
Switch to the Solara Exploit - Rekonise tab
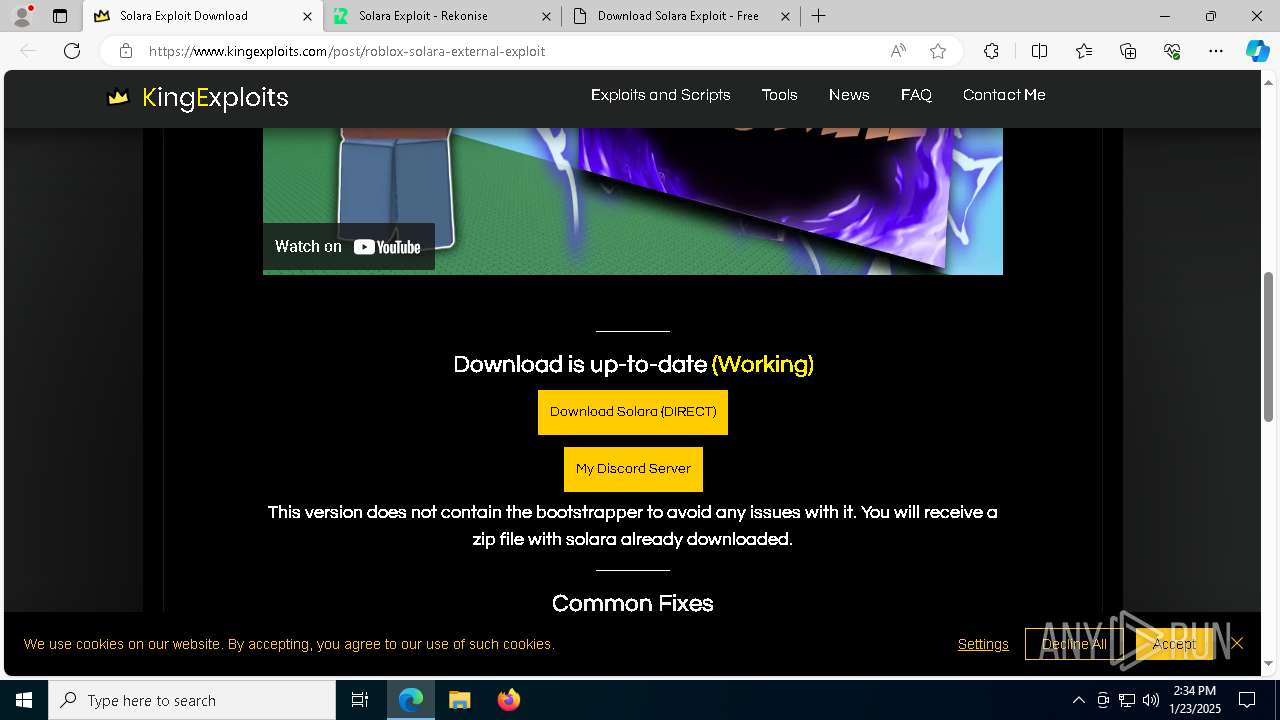(x=442, y=16)
